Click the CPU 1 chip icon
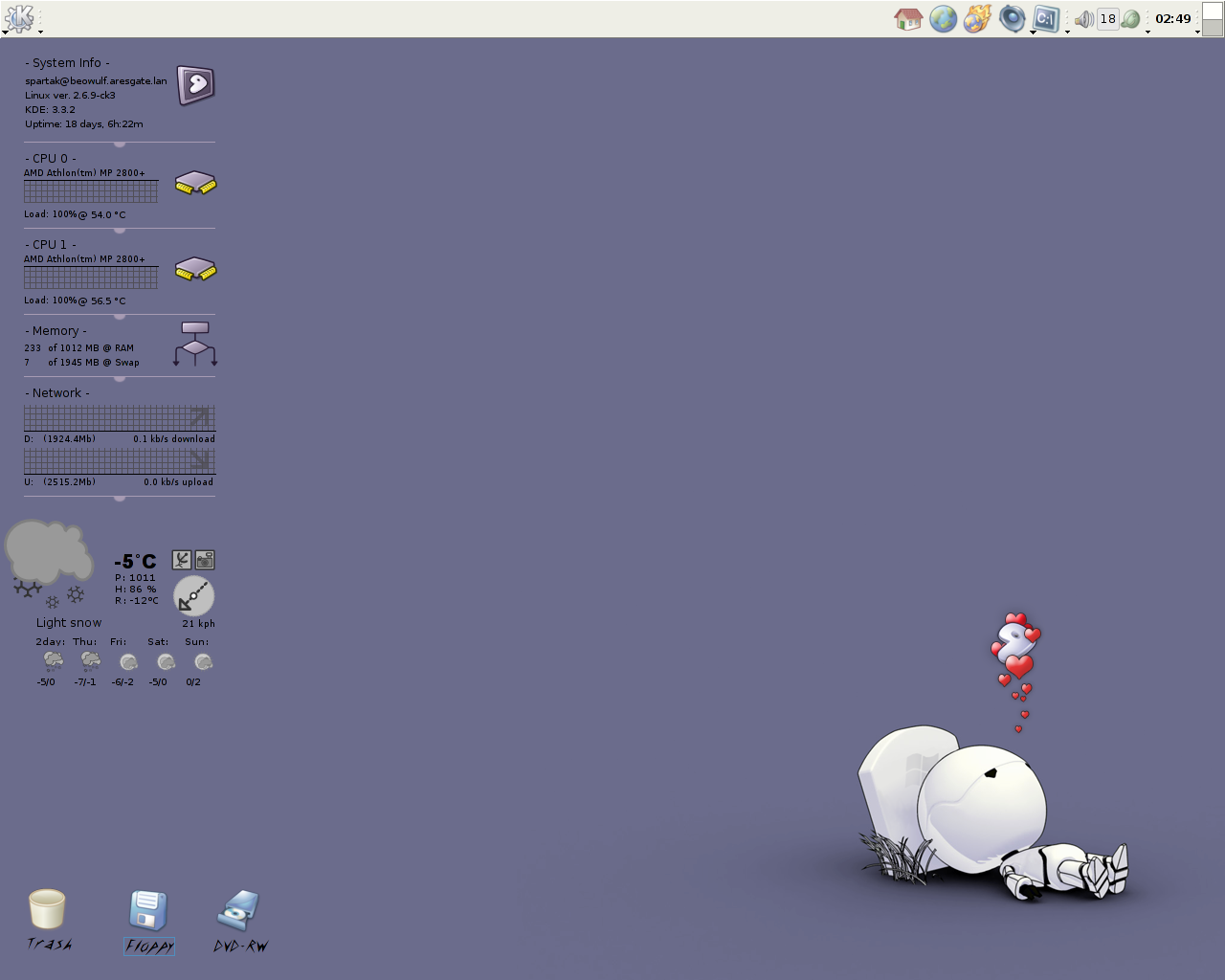The width and height of the screenshot is (1225, 980). pyautogui.click(x=195, y=269)
